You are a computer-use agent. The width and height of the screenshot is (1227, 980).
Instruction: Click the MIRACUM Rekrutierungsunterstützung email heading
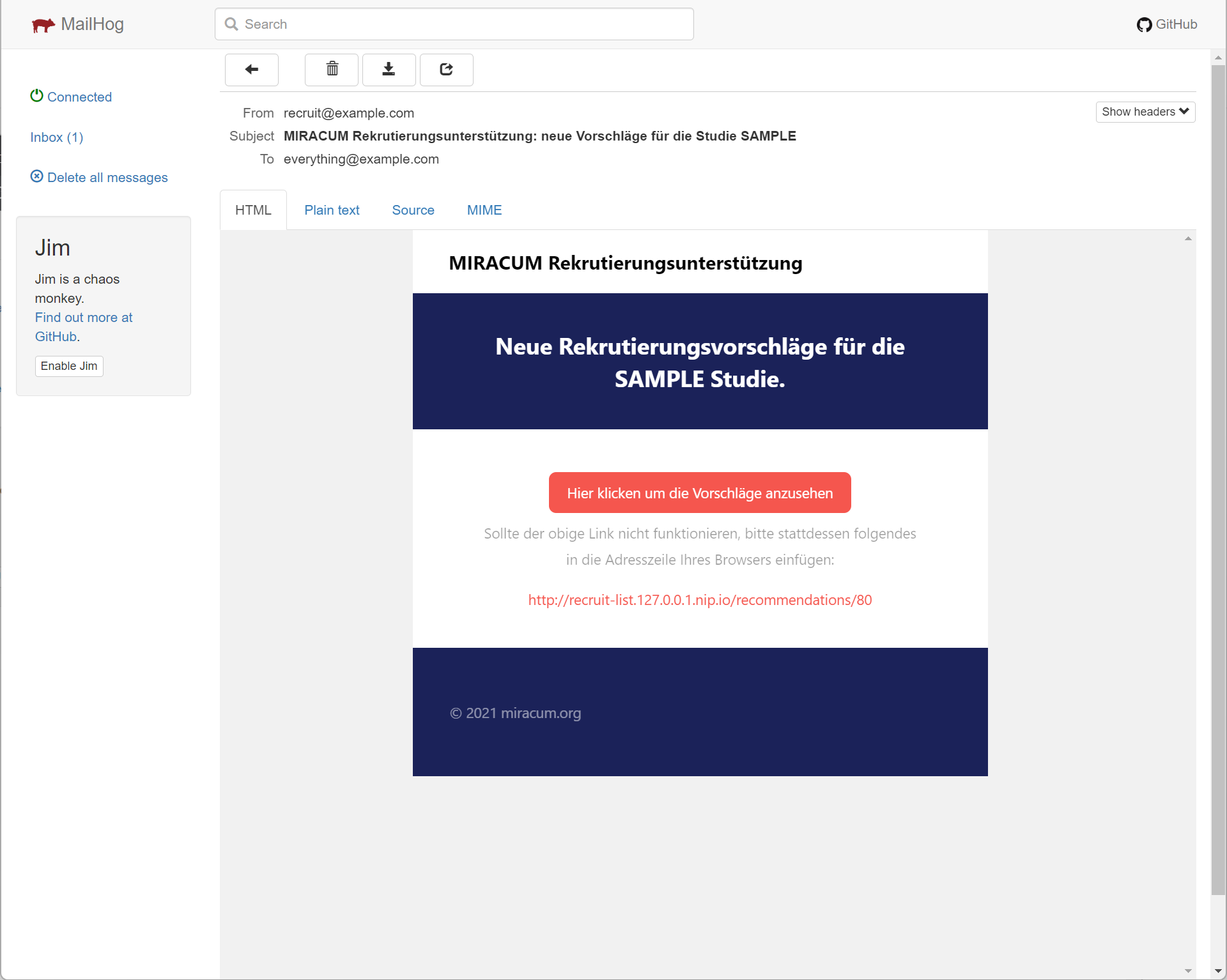coord(626,263)
